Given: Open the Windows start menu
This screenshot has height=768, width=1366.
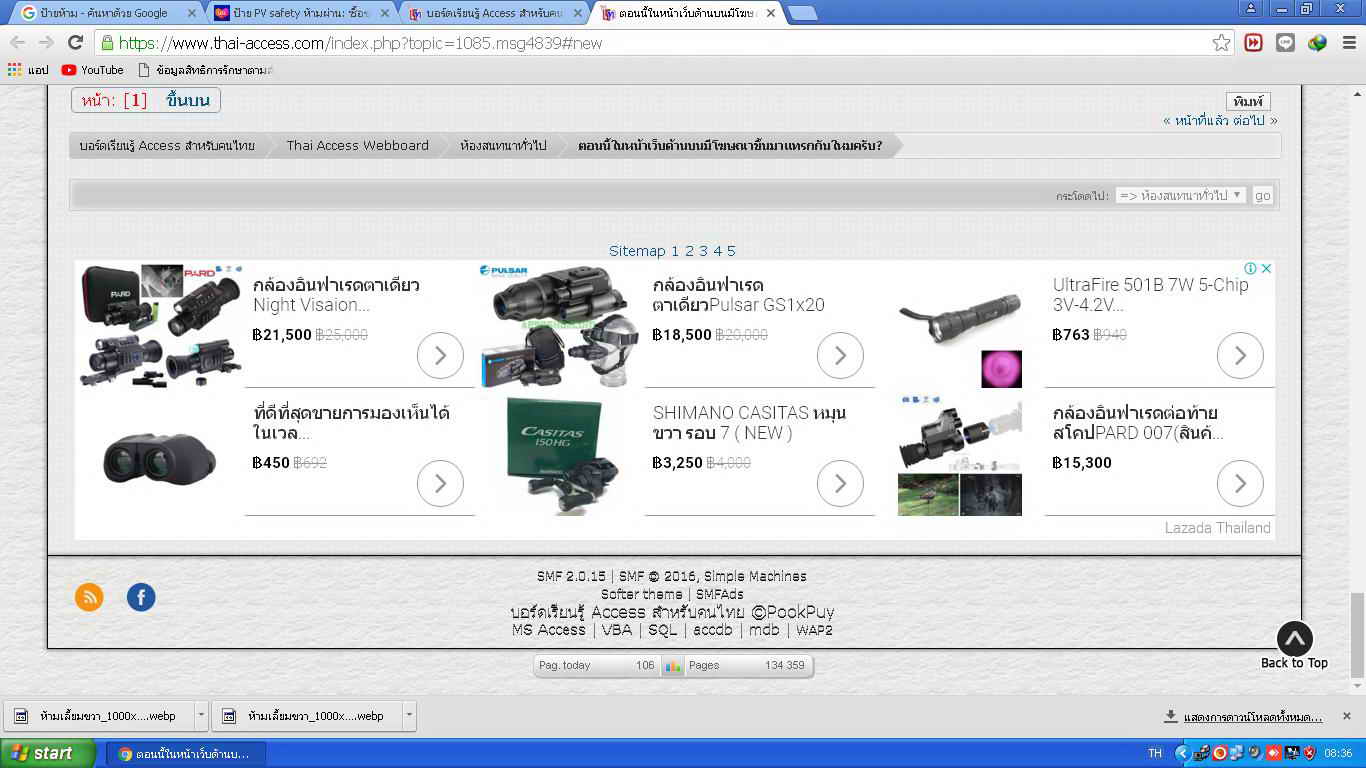Looking at the screenshot, I should 48,753.
